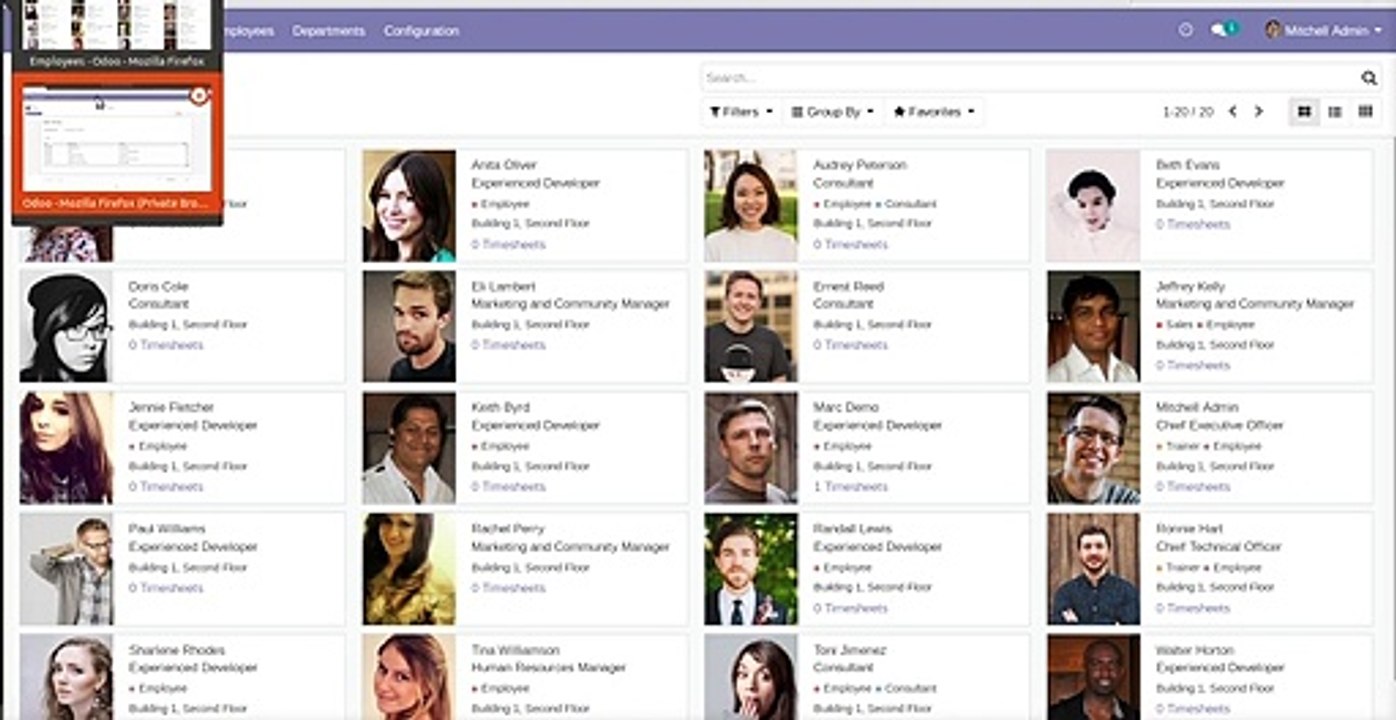Screen dimensions: 1396x720
Task: Open Ronnie Hart's photo
Action: [1093, 570]
